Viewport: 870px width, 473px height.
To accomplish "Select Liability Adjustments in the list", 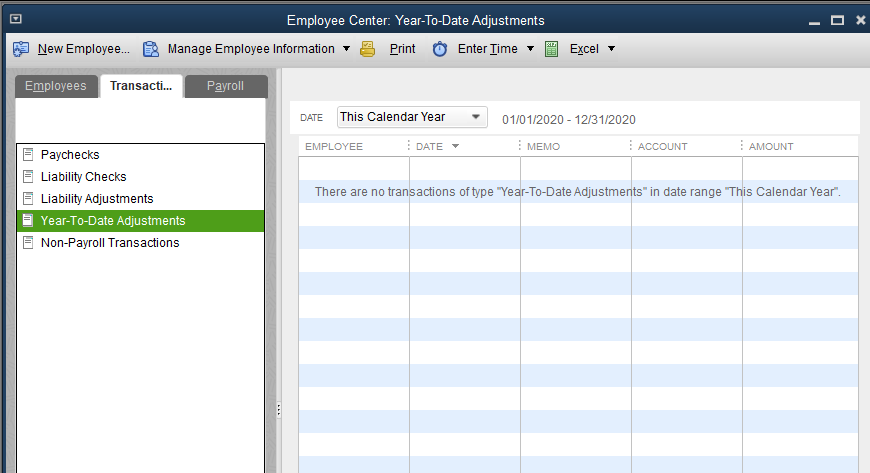I will (141, 199).
